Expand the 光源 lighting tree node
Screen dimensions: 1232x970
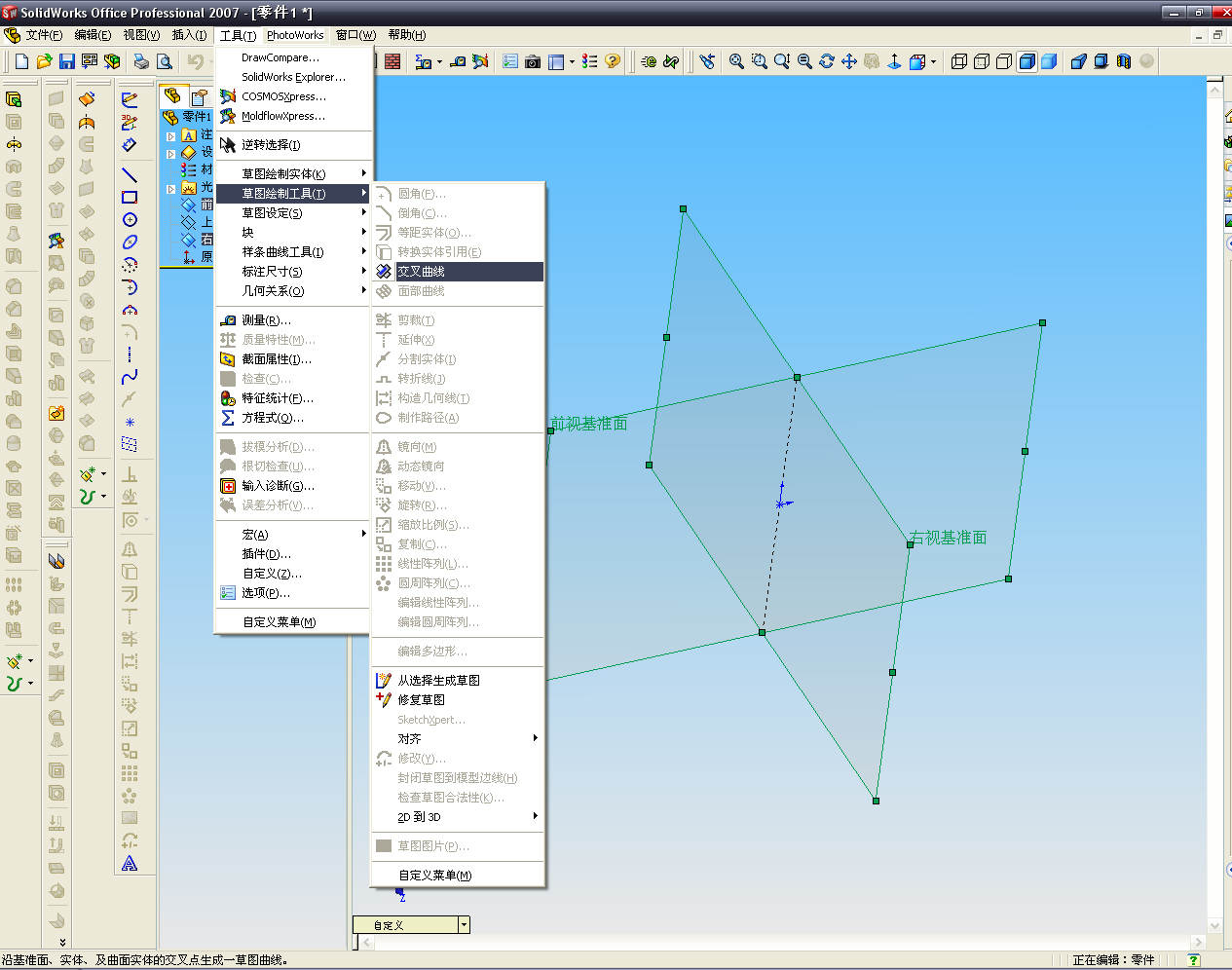[x=171, y=189]
